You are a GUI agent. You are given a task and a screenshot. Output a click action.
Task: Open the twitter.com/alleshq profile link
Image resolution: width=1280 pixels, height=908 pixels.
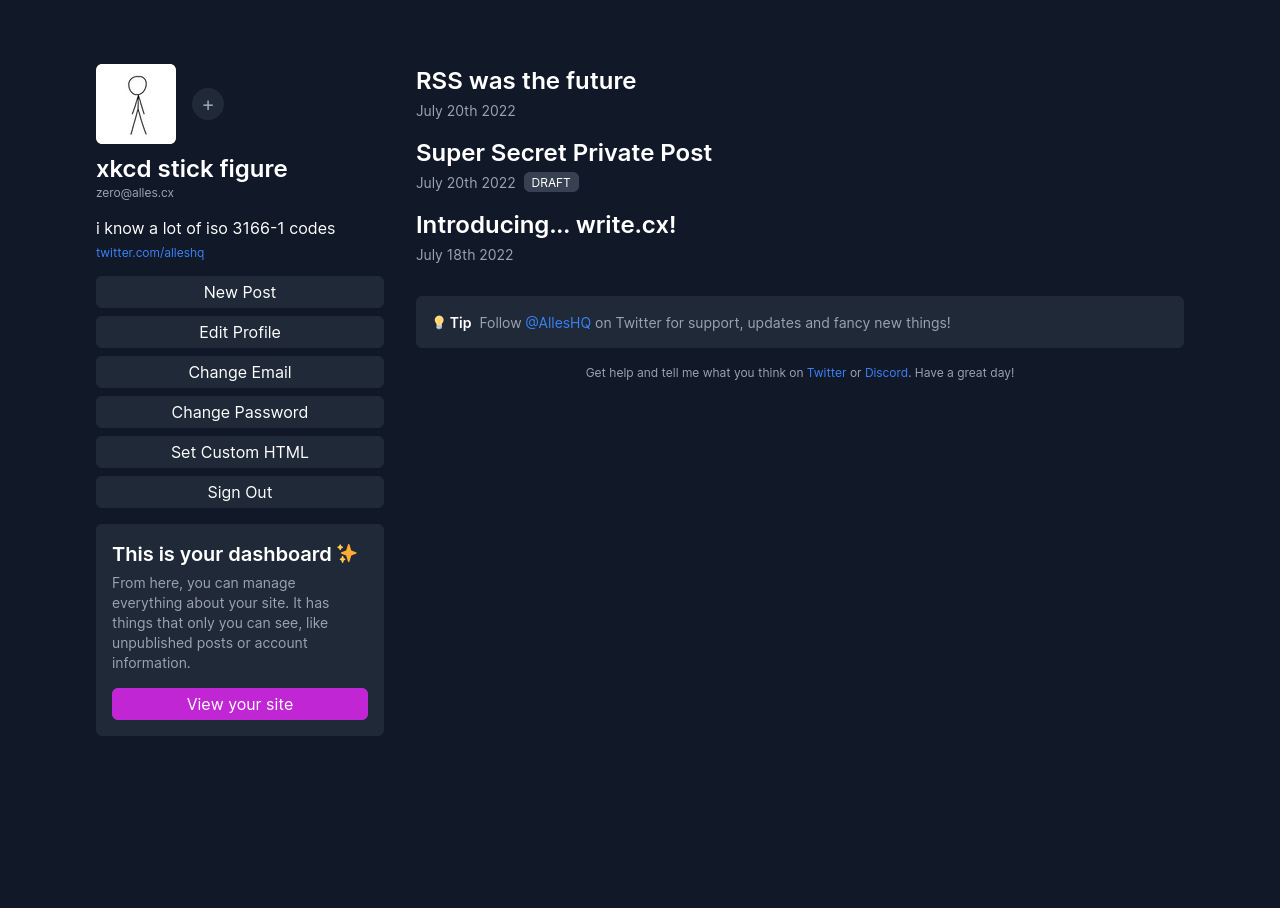(150, 253)
